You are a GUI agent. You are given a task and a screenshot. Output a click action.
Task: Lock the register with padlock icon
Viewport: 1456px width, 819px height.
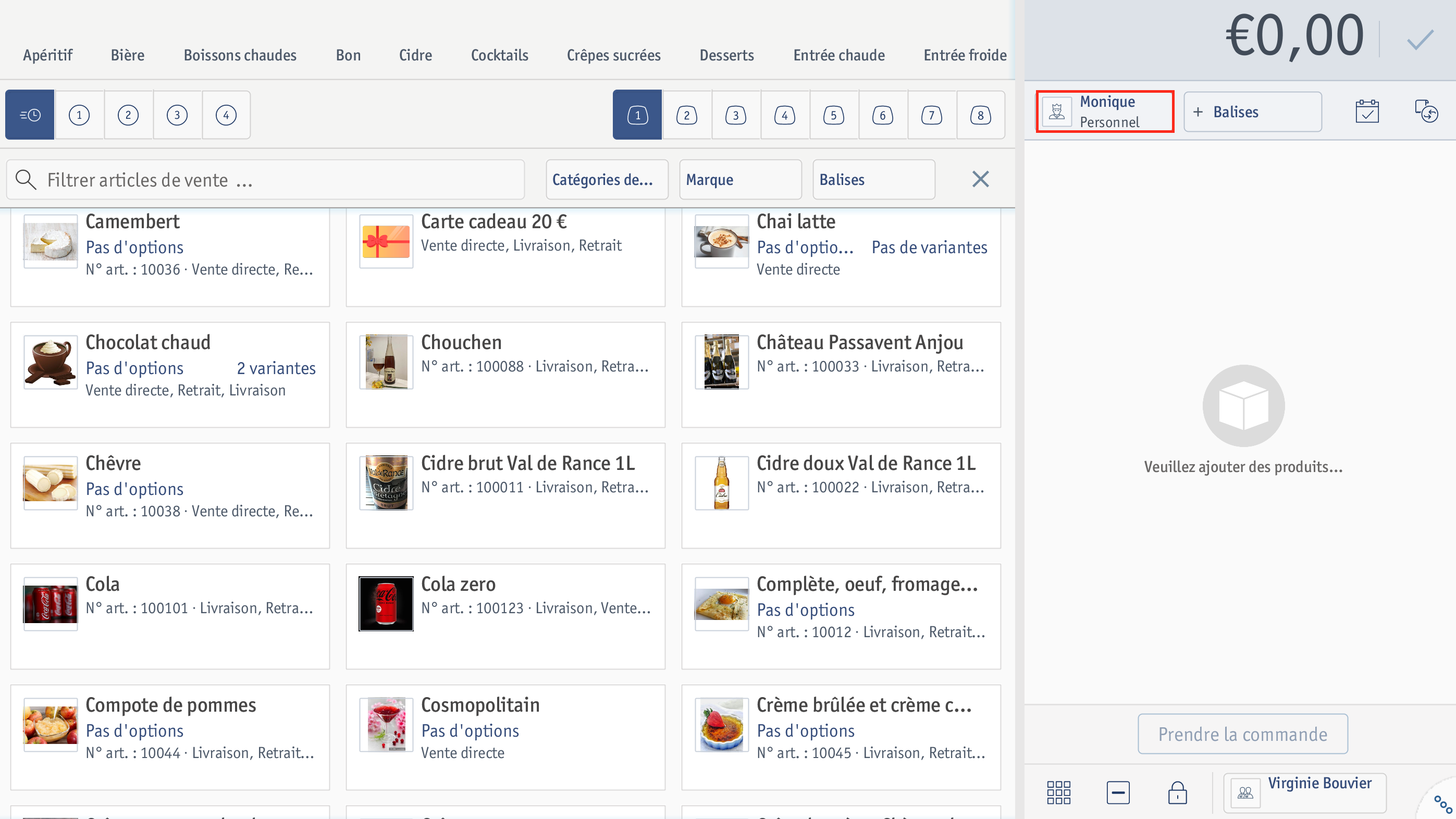click(1177, 792)
